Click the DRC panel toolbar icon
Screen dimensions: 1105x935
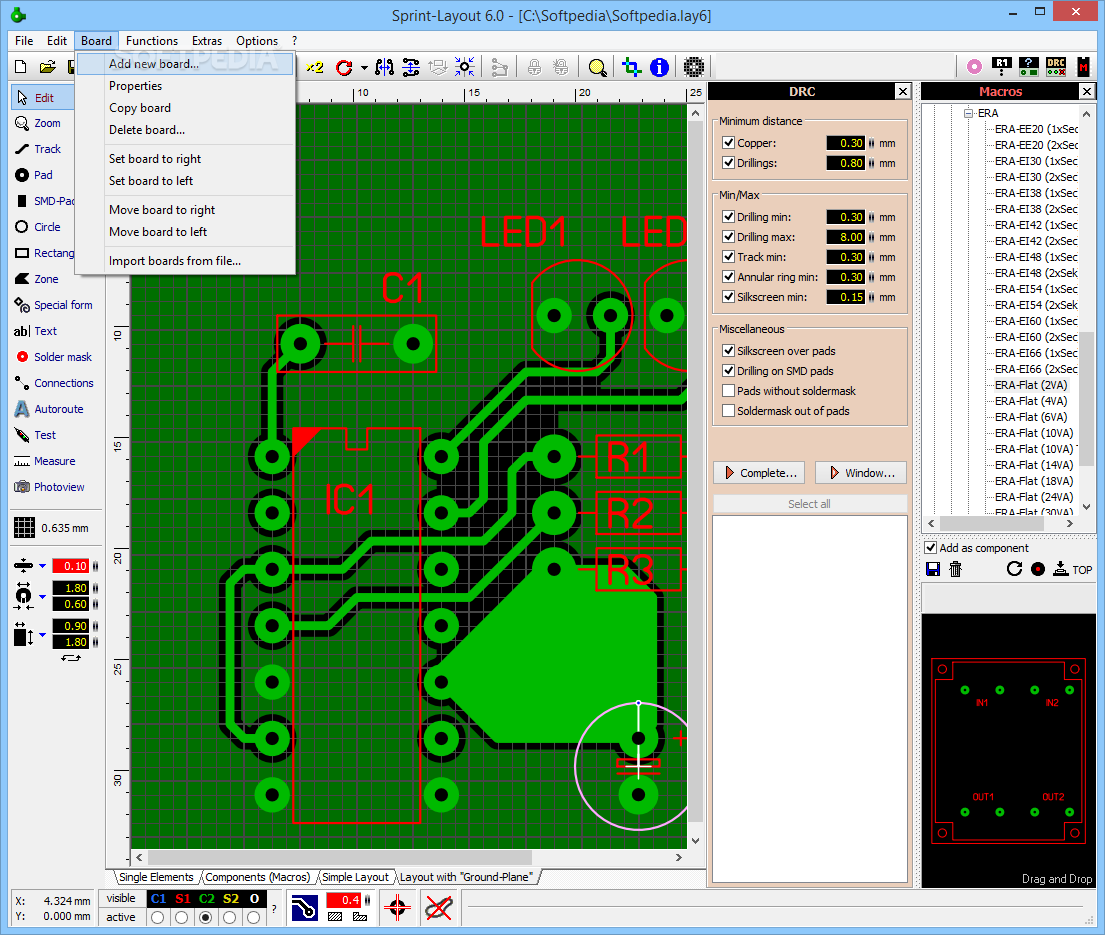[x=1056, y=67]
